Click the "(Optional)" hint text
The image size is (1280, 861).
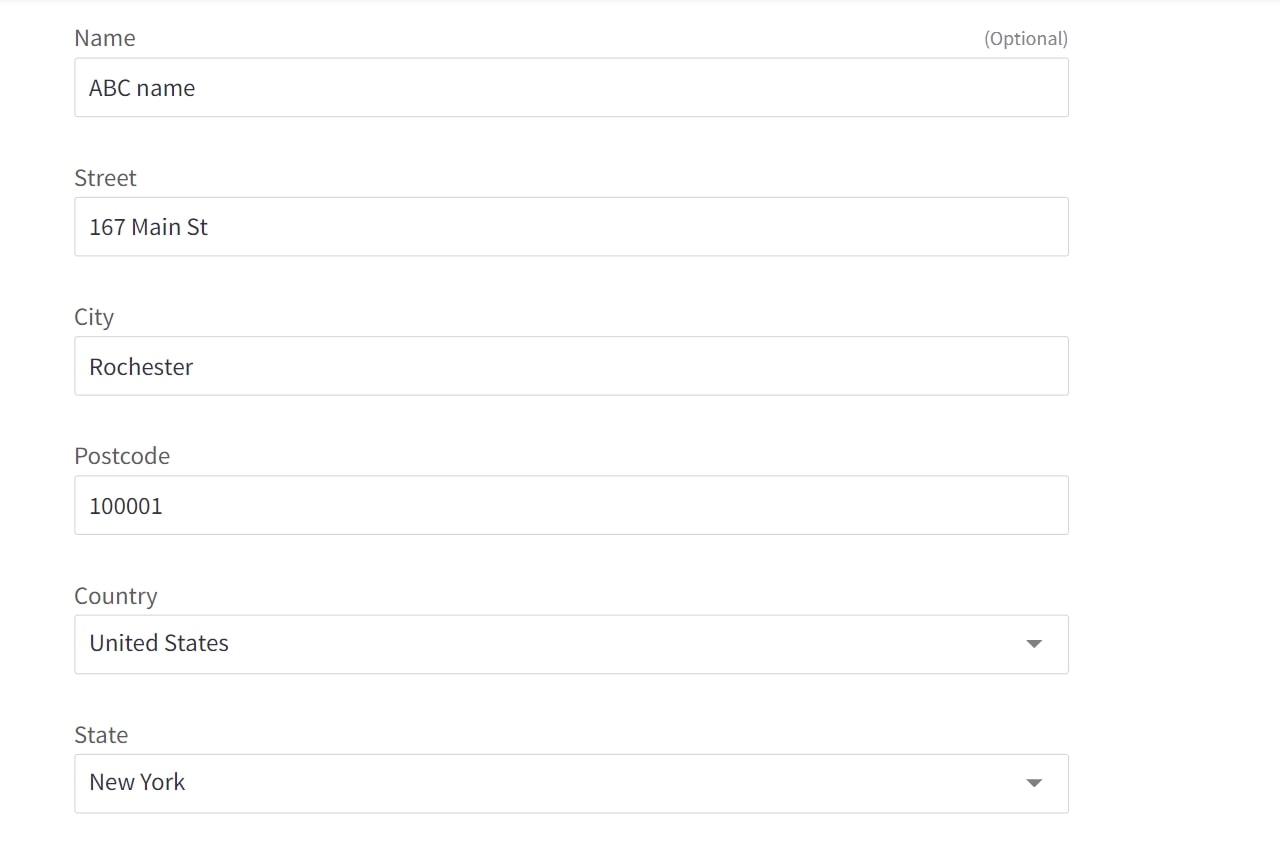tap(1025, 39)
